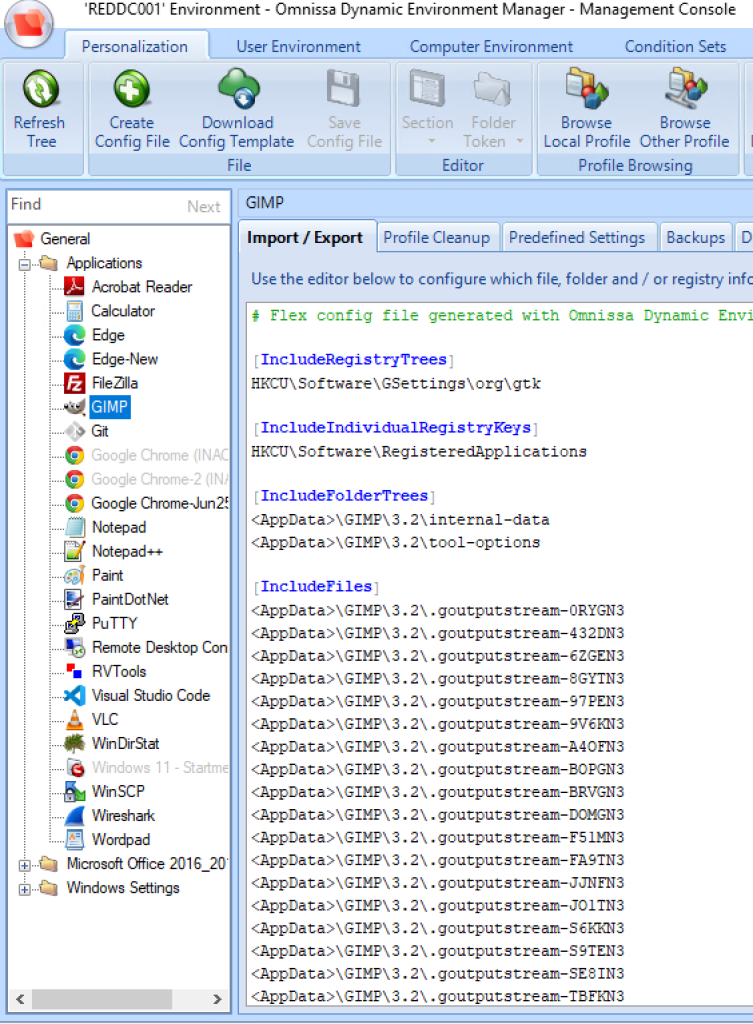Select the PuTTY icon in tree
This screenshot has width=753, height=1024.
coord(74,623)
